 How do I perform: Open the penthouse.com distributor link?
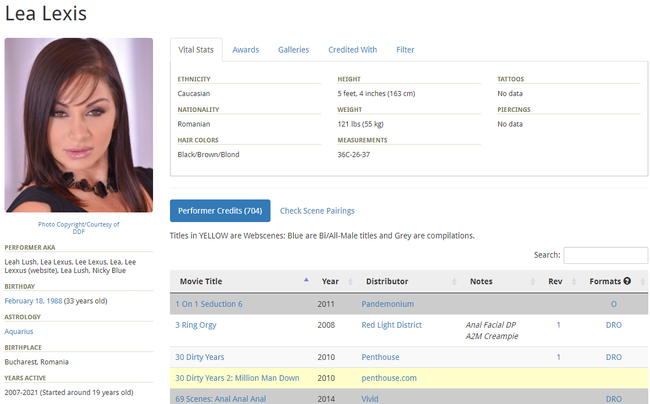[x=389, y=378]
